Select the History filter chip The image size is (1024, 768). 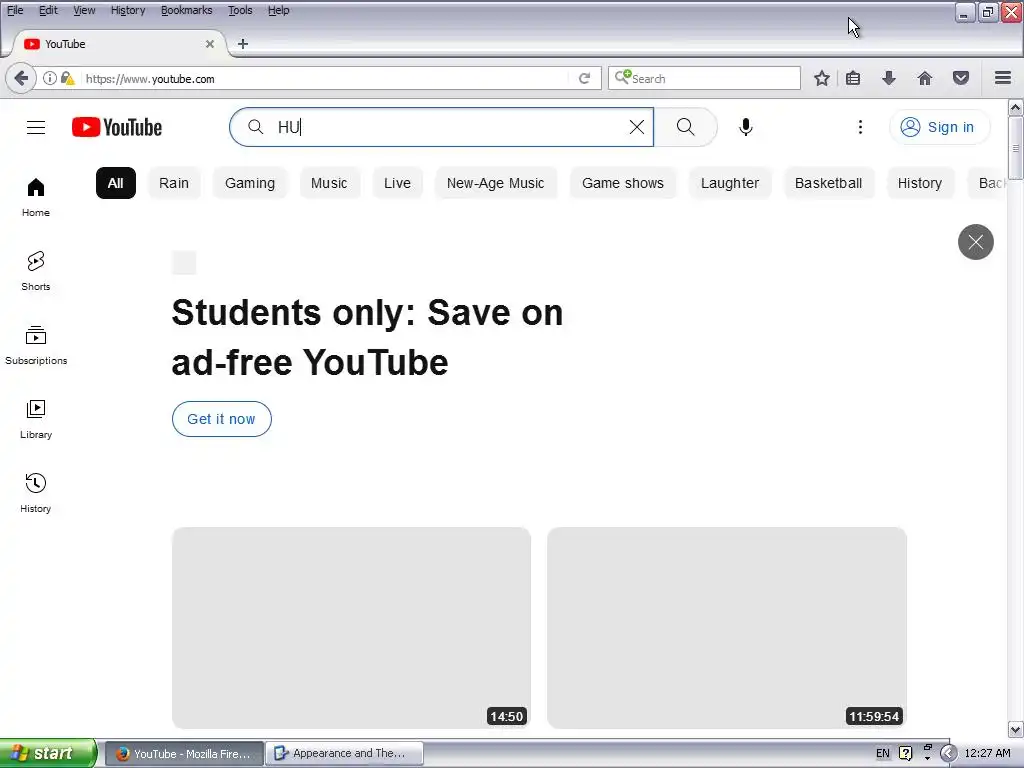coord(920,184)
